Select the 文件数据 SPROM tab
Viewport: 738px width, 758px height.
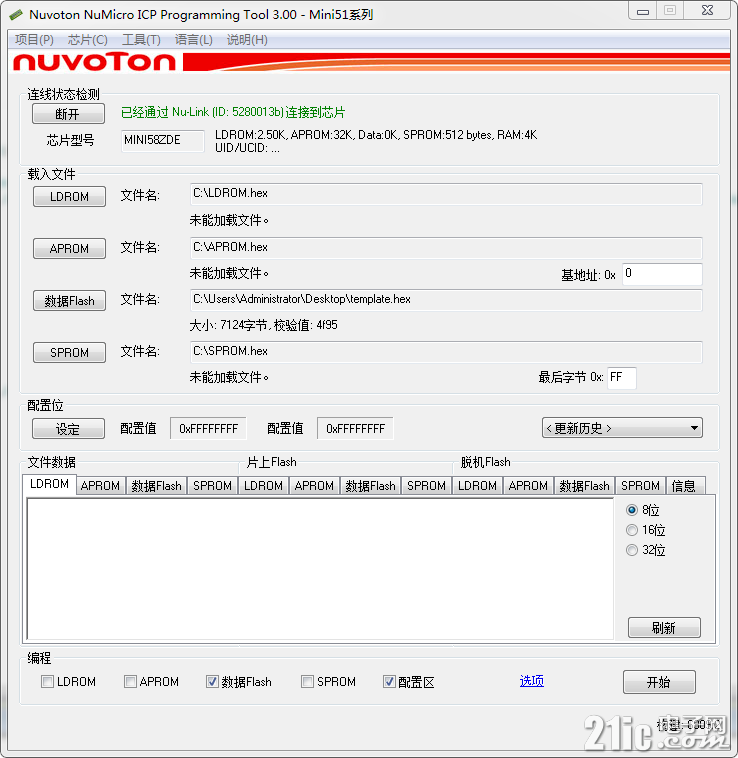(x=213, y=485)
